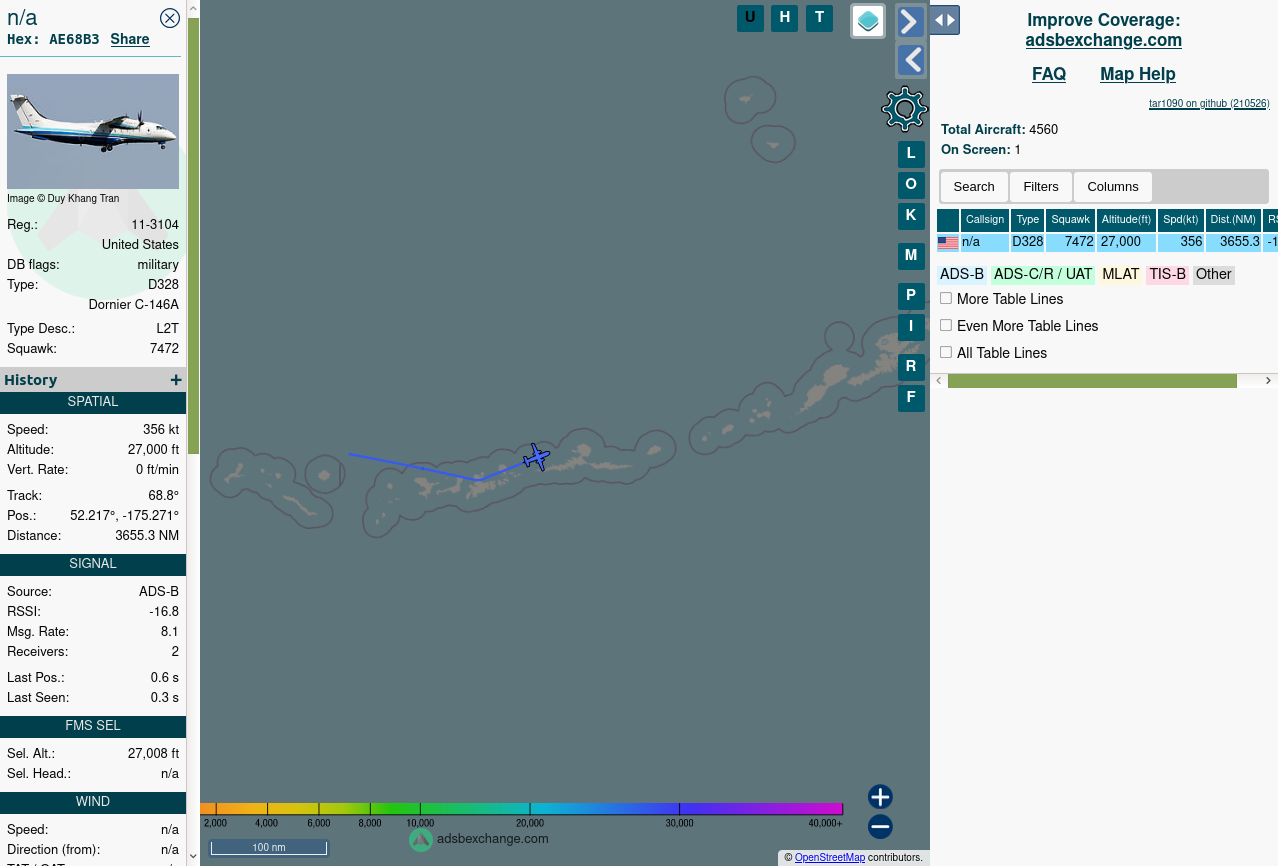Enable All Table Lines checkbox
1278x866 pixels.
[x=946, y=352]
